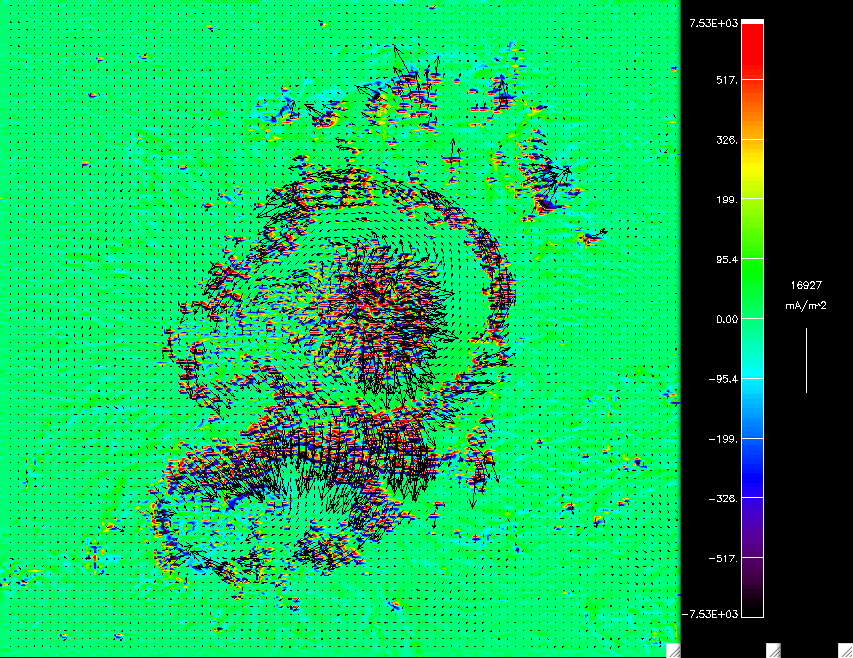
Task: Select the 199. color bar label
Action: [x=727, y=200]
